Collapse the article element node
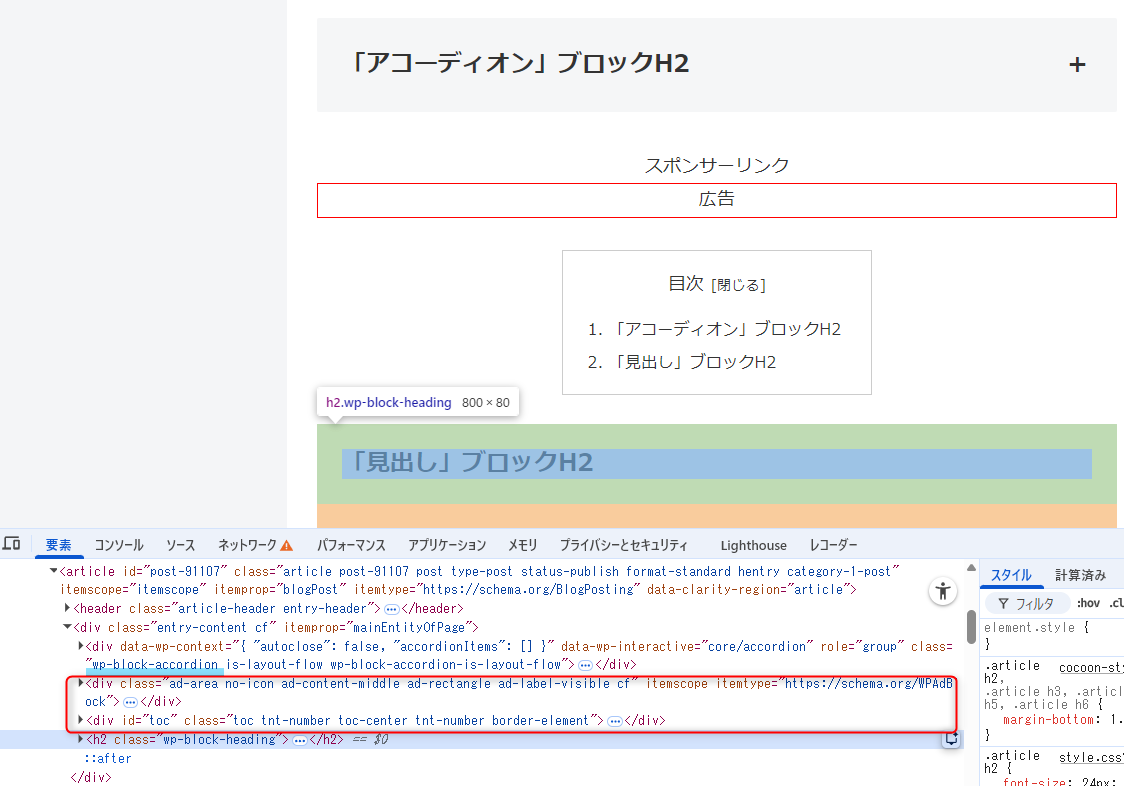Image resolution: width=1124 pixels, height=786 pixels. [54, 571]
